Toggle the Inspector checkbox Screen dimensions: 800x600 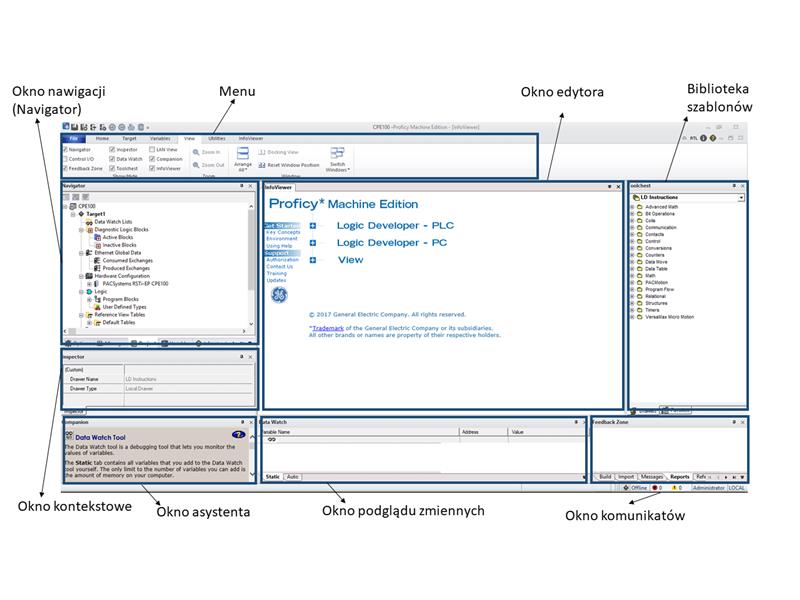[x=112, y=149]
